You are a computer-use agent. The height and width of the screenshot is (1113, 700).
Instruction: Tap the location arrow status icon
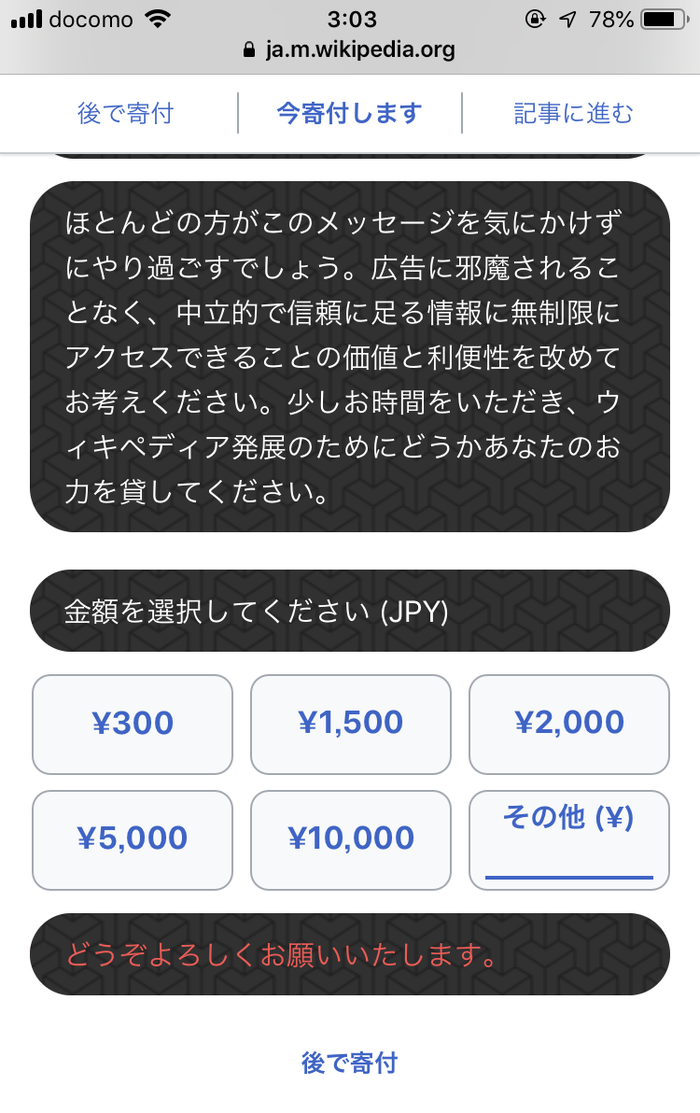point(568,19)
